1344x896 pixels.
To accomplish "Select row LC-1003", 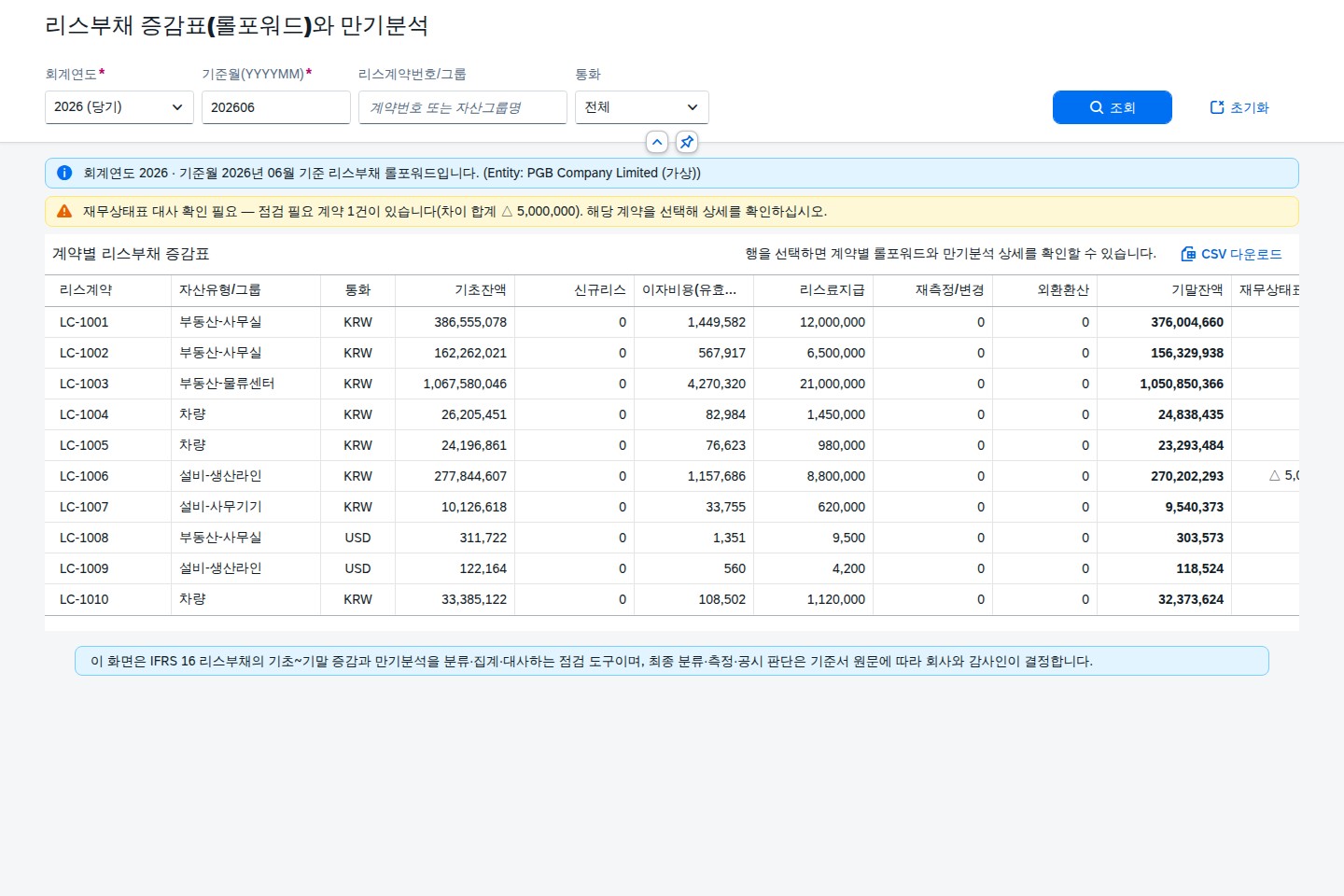I will point(672,384).
